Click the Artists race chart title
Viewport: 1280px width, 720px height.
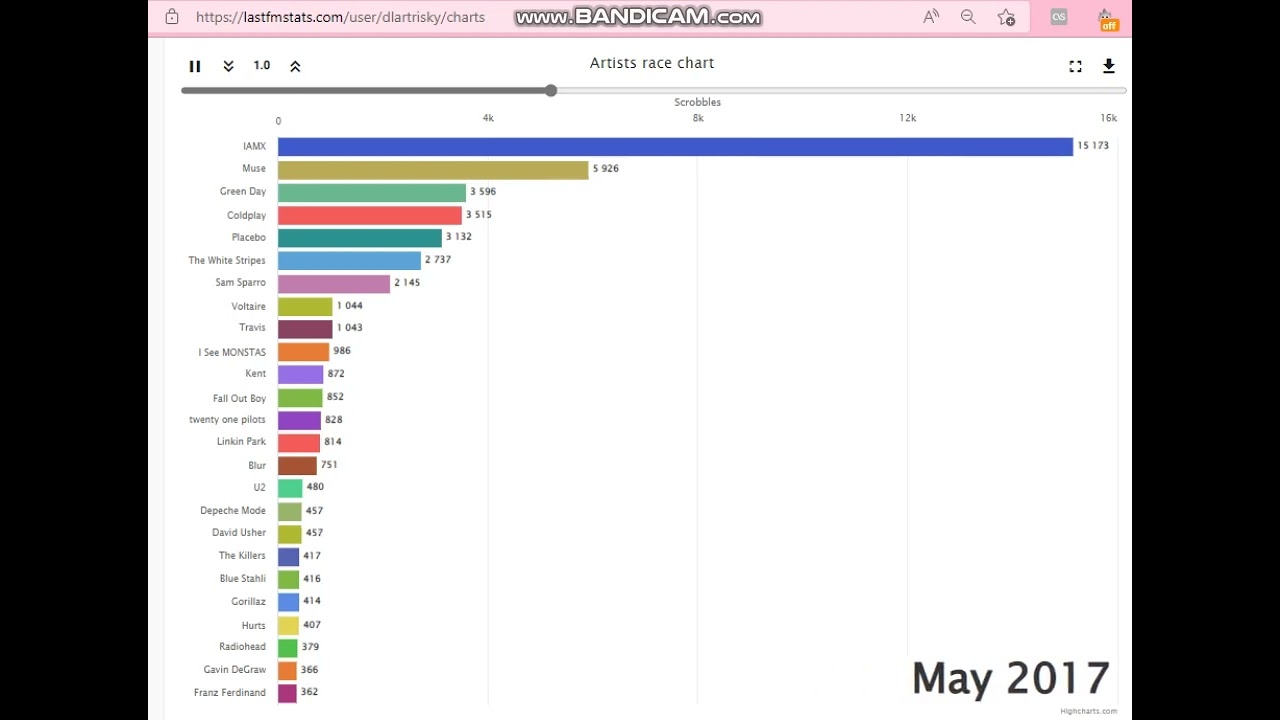click(652, 63)
